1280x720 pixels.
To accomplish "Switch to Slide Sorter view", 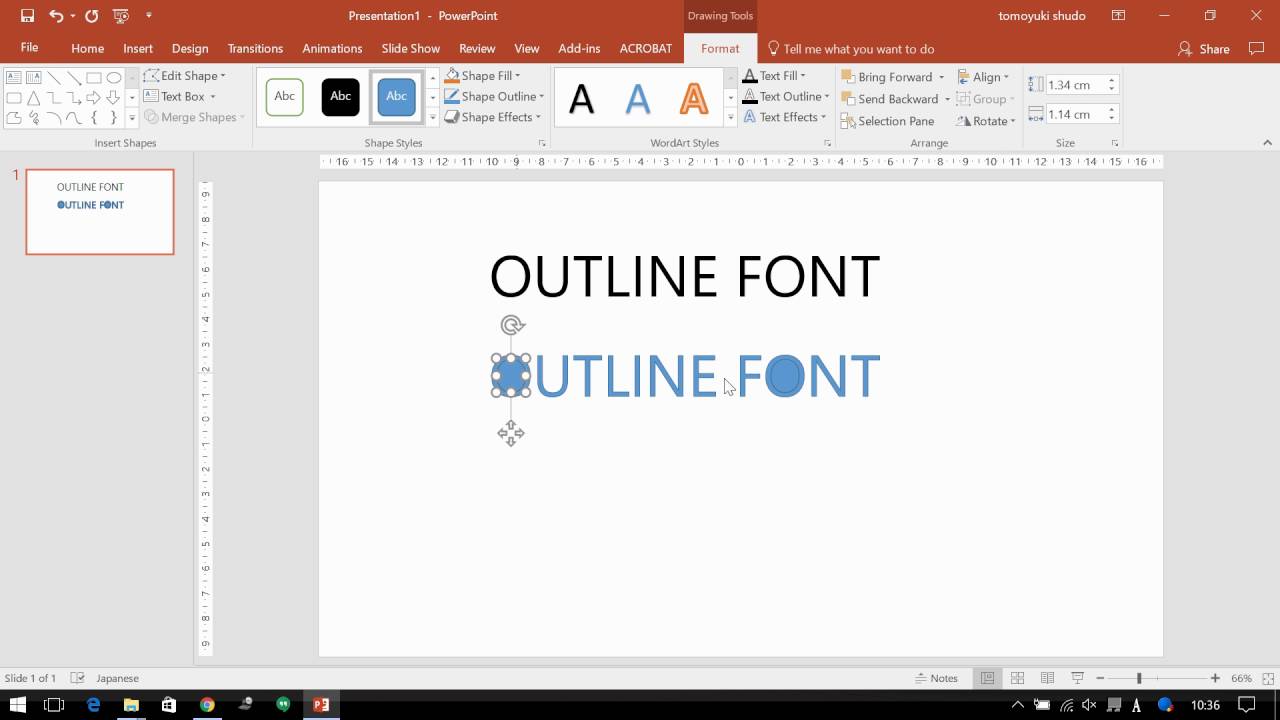I will pos(1017,678).
